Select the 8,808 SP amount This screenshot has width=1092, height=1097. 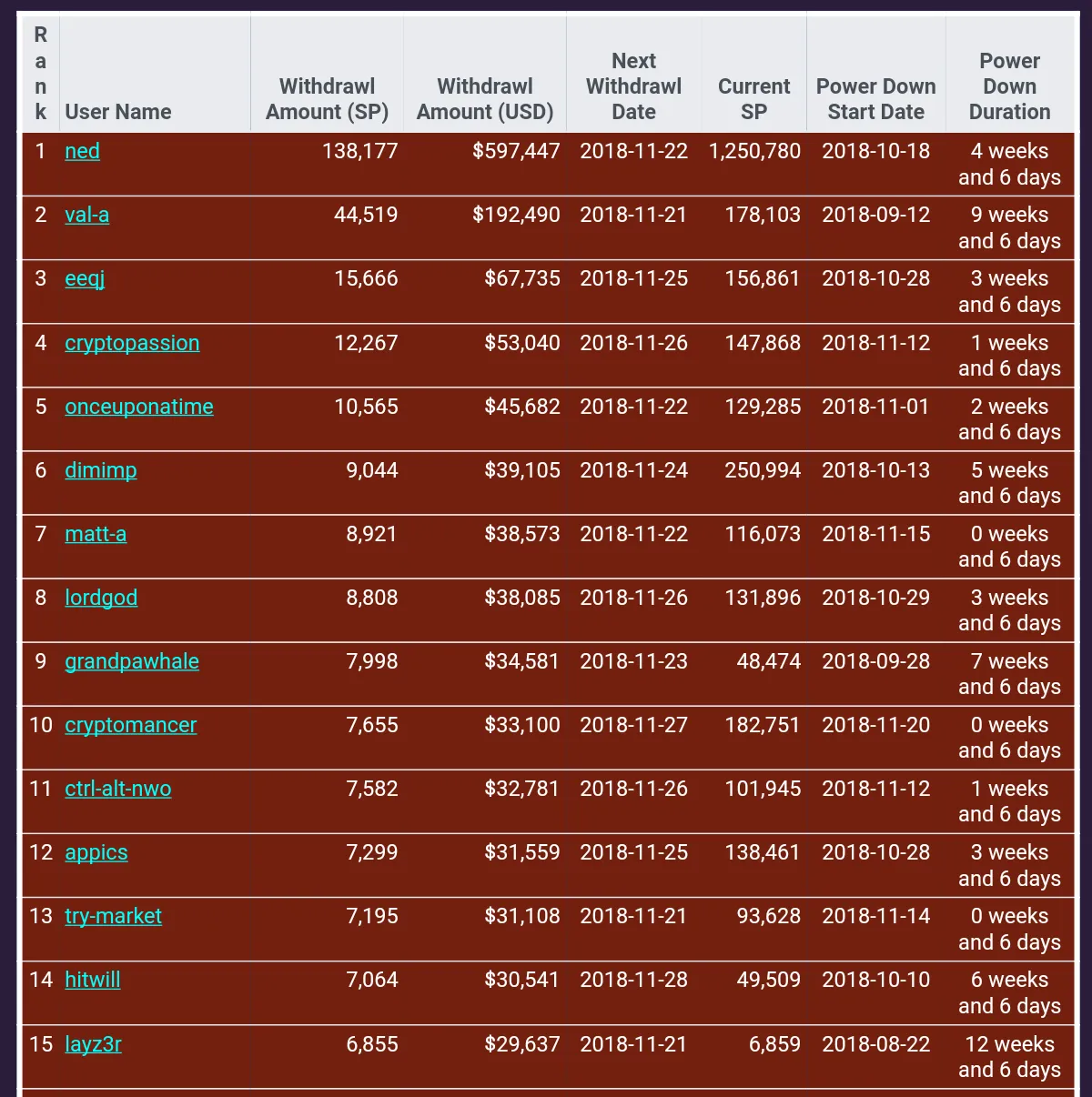[372, 599]
